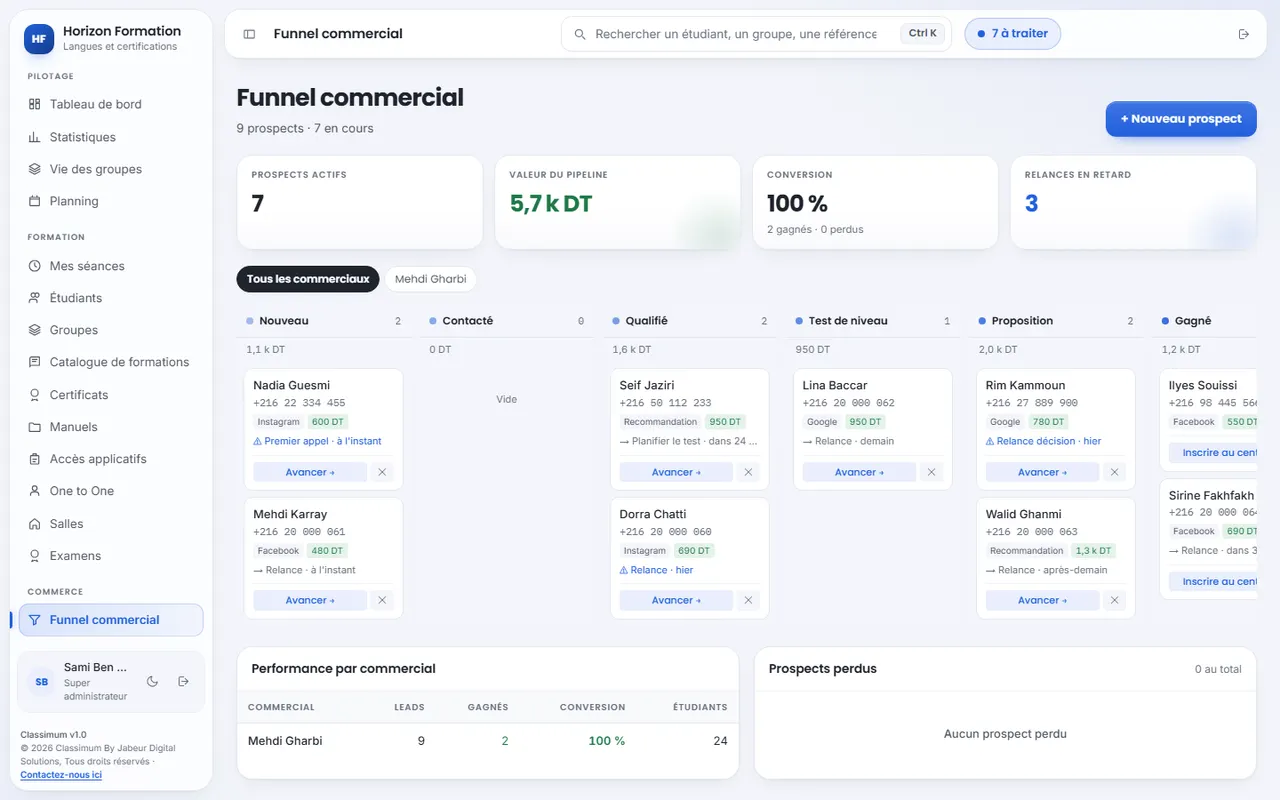Click the Salles home icon
Viewport: 1280px width, 800px height.
tap(35, 524)
